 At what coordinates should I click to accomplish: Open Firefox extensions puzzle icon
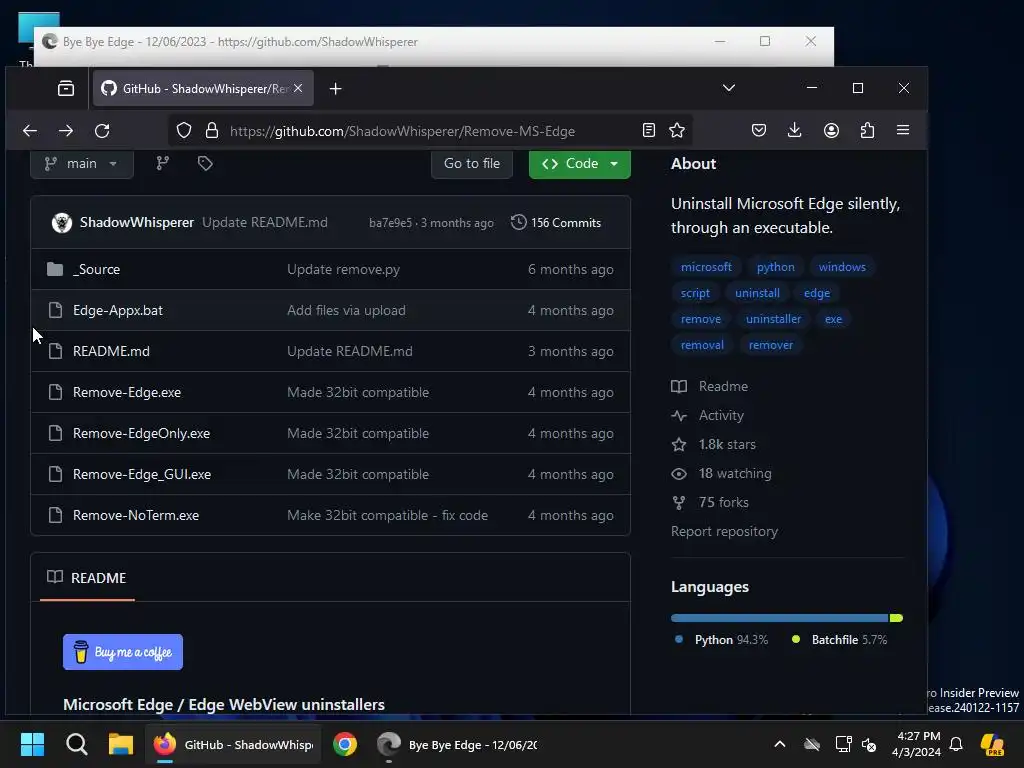point(867,130)
